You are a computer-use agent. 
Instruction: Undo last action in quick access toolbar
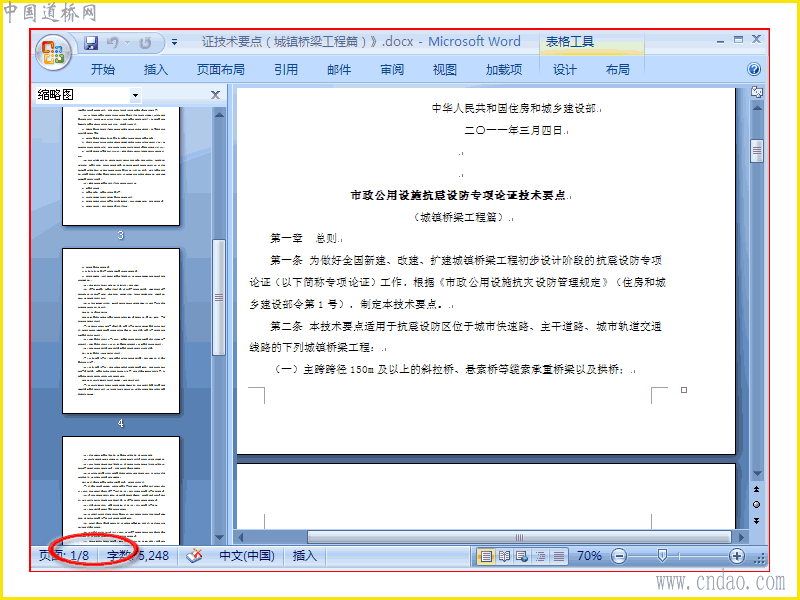tap(113, 43)
